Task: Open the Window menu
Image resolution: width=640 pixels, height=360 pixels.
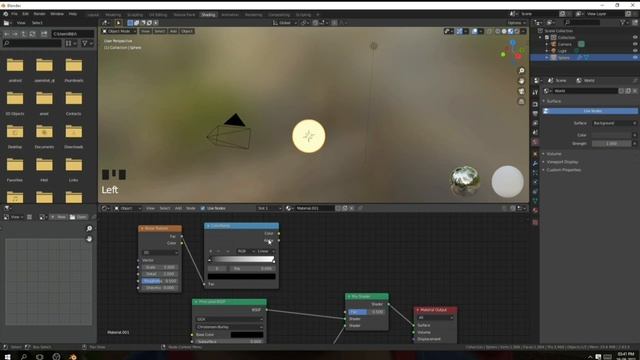Action: (x=57, y=14)
